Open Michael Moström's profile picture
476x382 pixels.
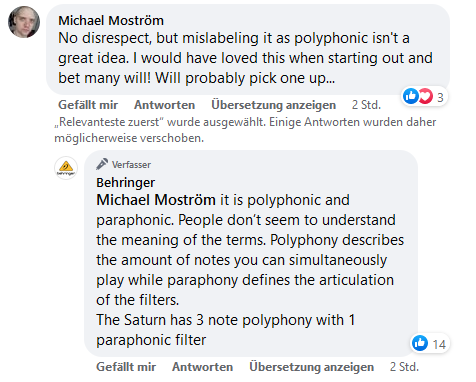tap(24, 22)
